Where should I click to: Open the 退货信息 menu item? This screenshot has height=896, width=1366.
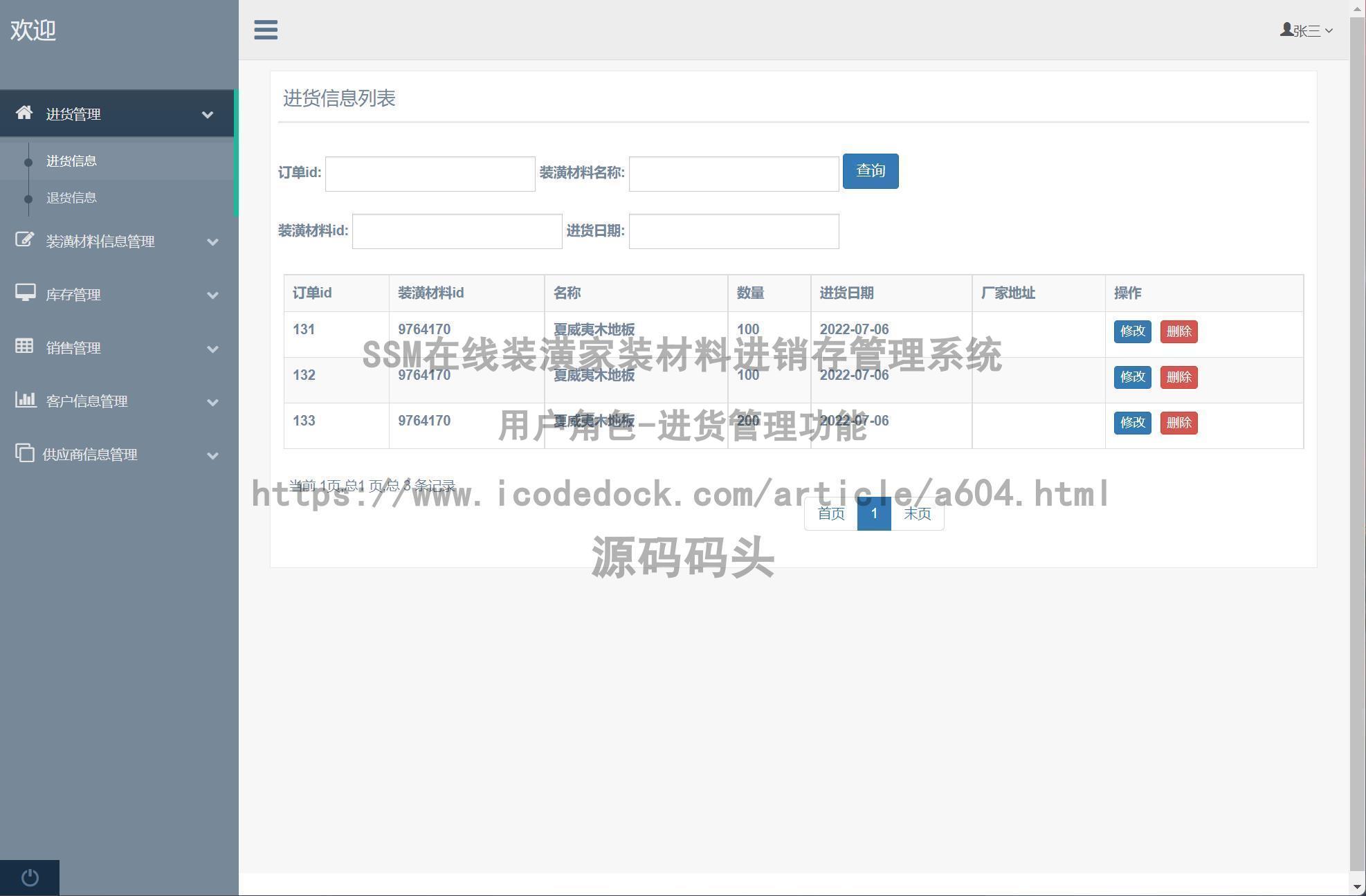coord(72,198)
